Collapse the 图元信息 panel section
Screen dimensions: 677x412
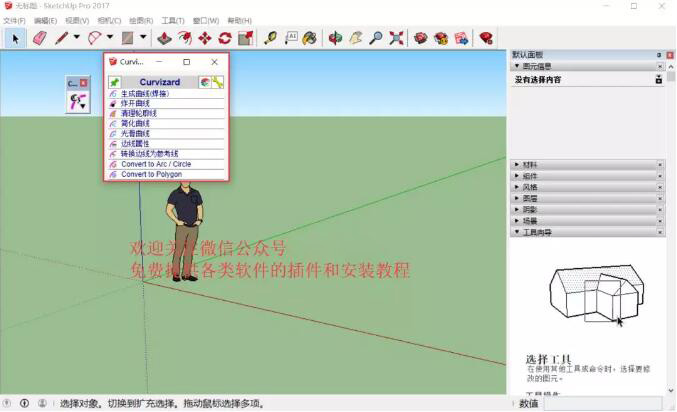[517, 66]
